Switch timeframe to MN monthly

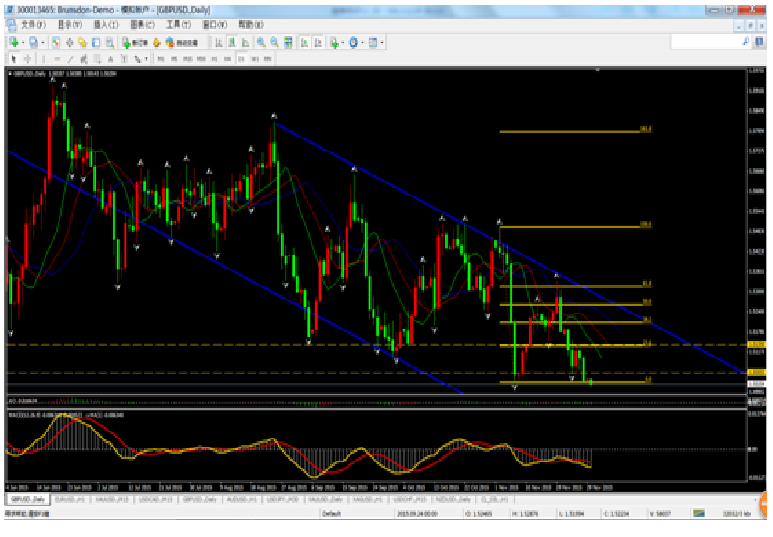pyautogui.click(x=267, y=59)
